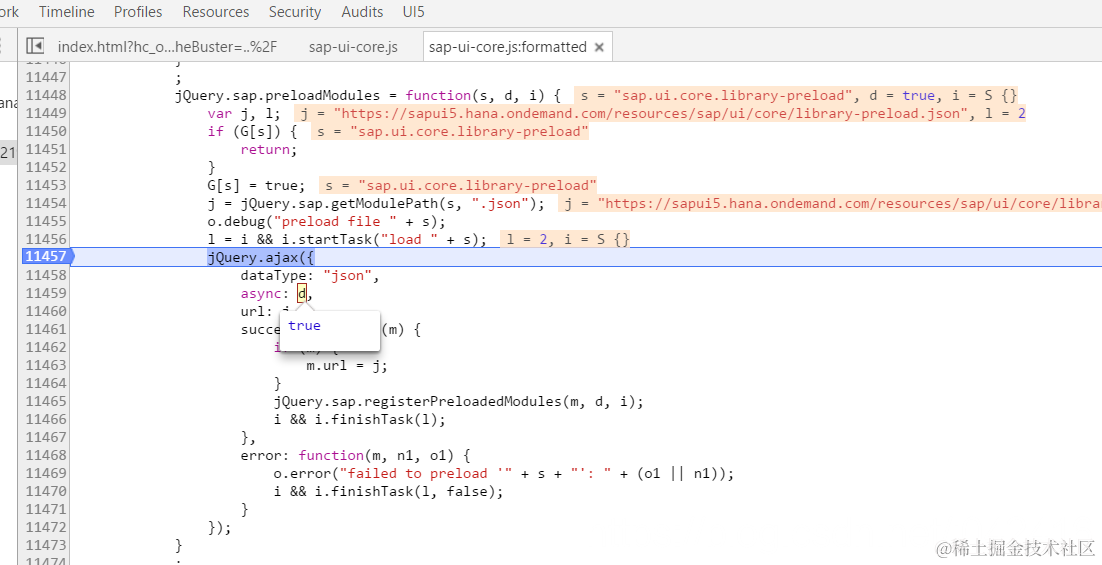
Task: Open the Resources panel tab
Action: [215, 12]
